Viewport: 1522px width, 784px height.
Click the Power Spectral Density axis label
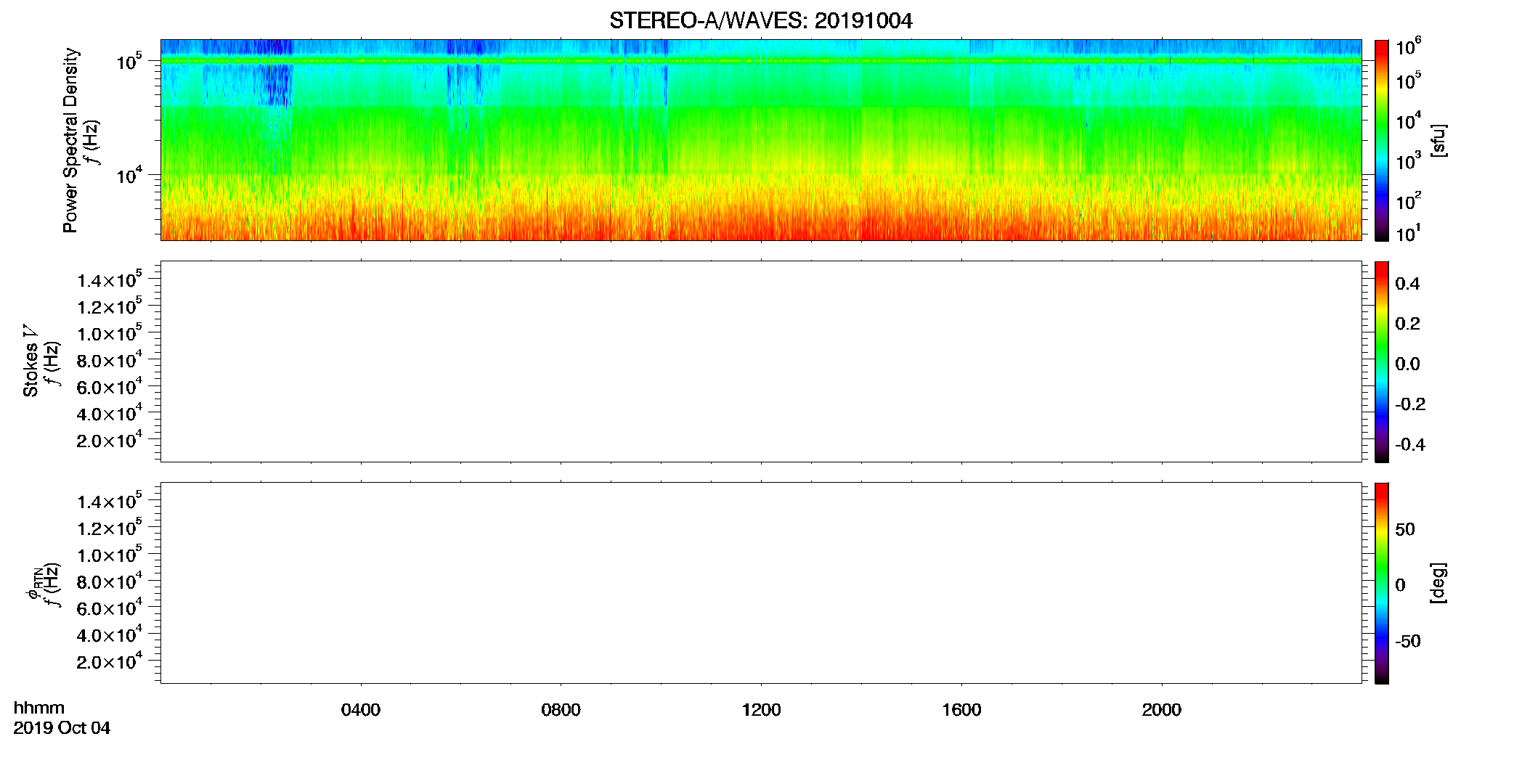coord(70,140)
